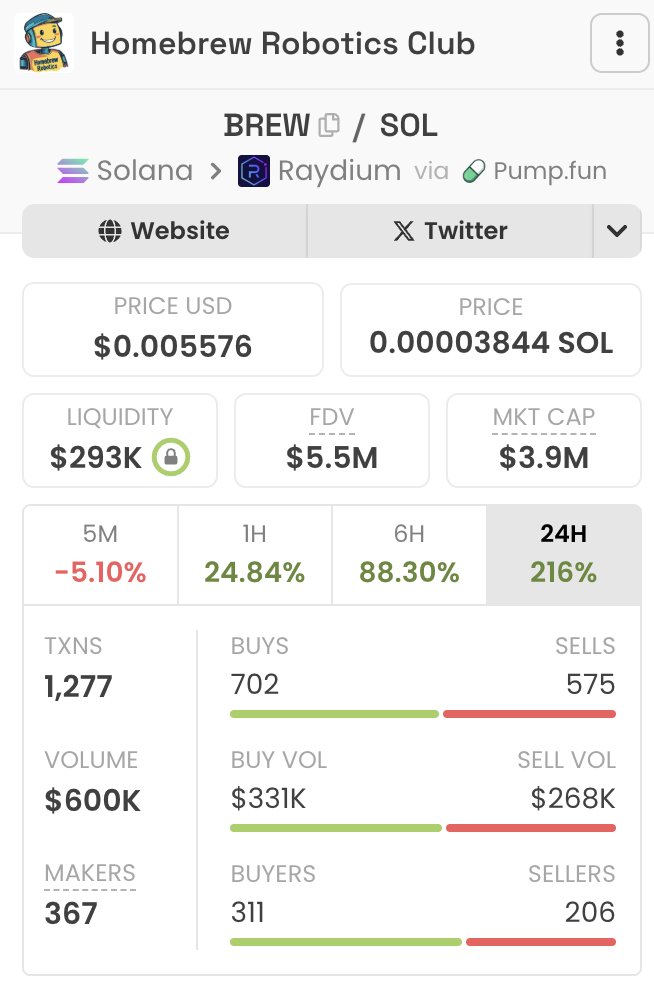
Task: Click the Solana chain icon
Action: click(72, 171)
